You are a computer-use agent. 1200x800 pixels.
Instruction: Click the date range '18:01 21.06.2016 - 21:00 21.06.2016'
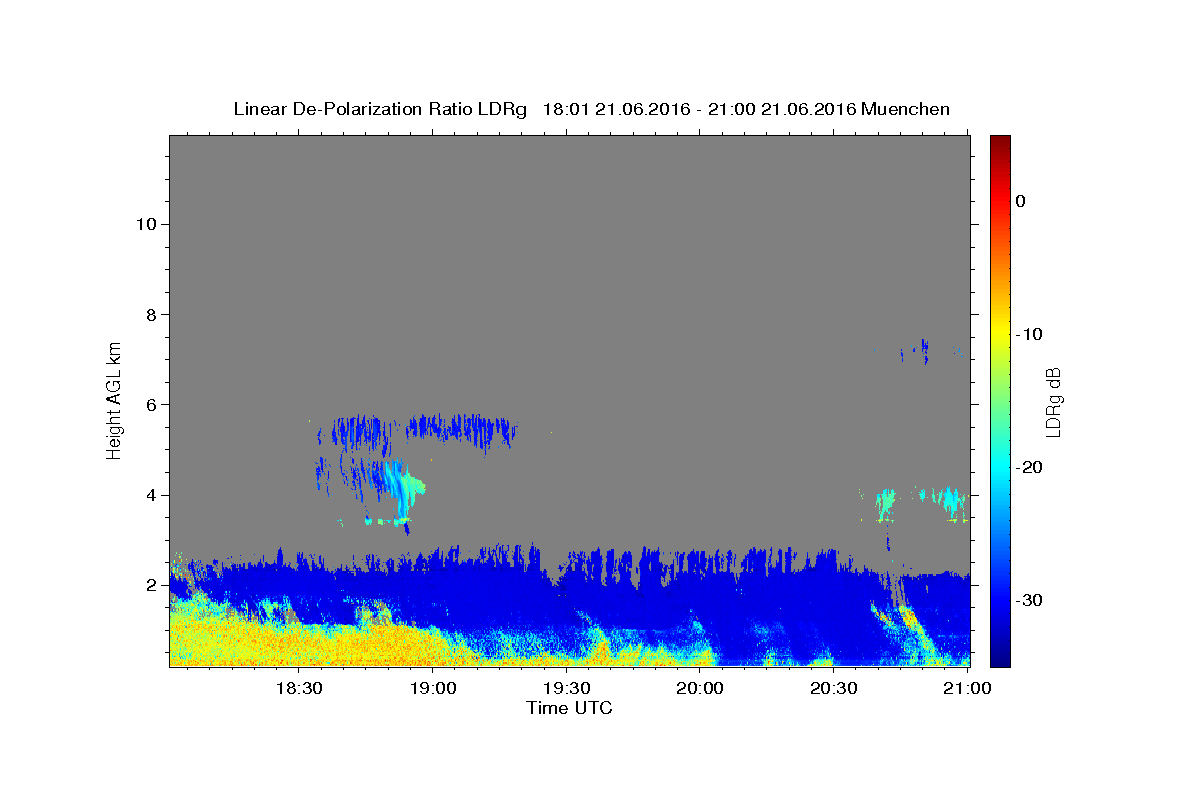click(699, 109)
